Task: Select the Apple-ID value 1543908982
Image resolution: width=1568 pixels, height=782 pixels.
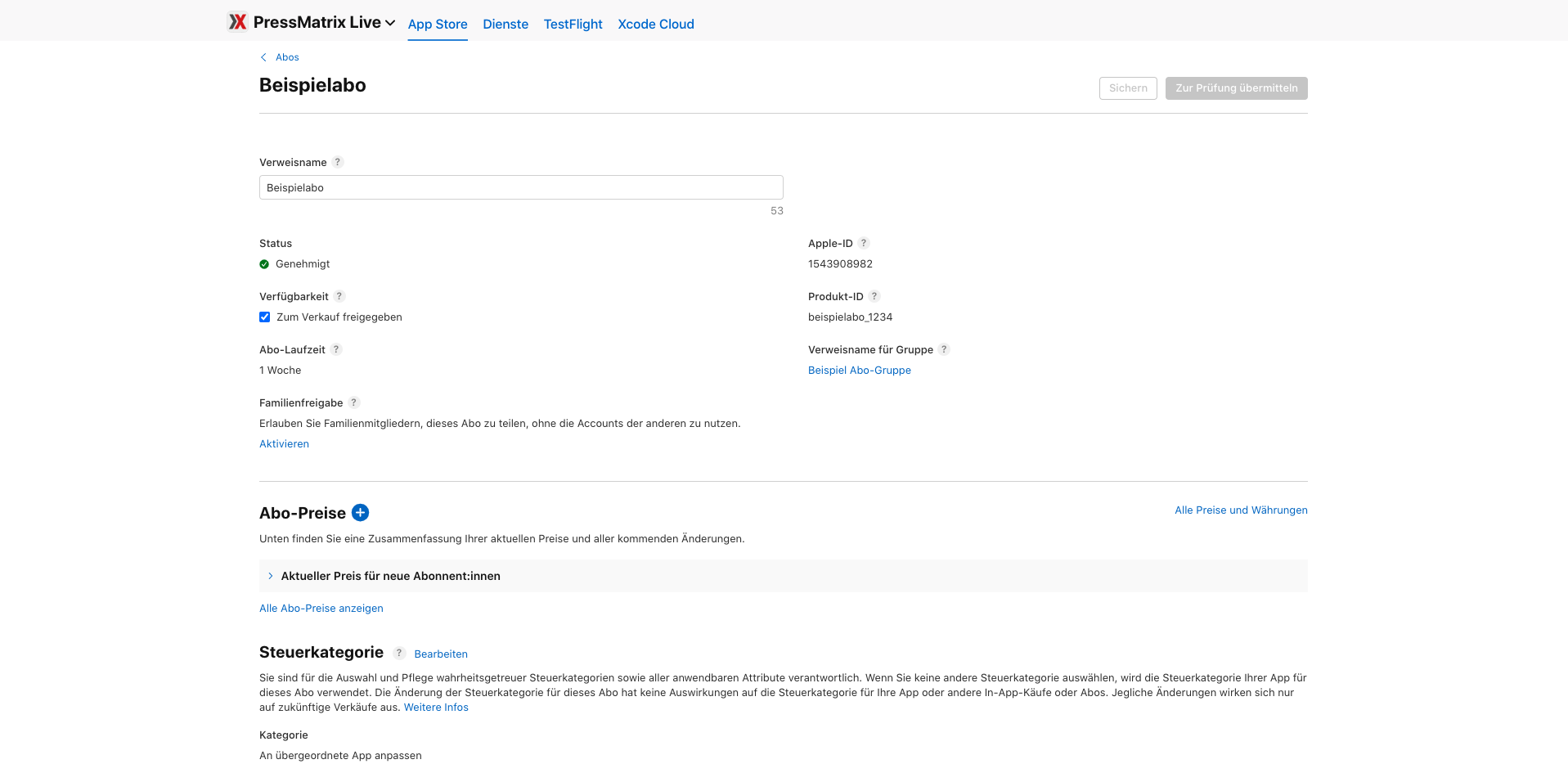Action: tap(840, 264)
